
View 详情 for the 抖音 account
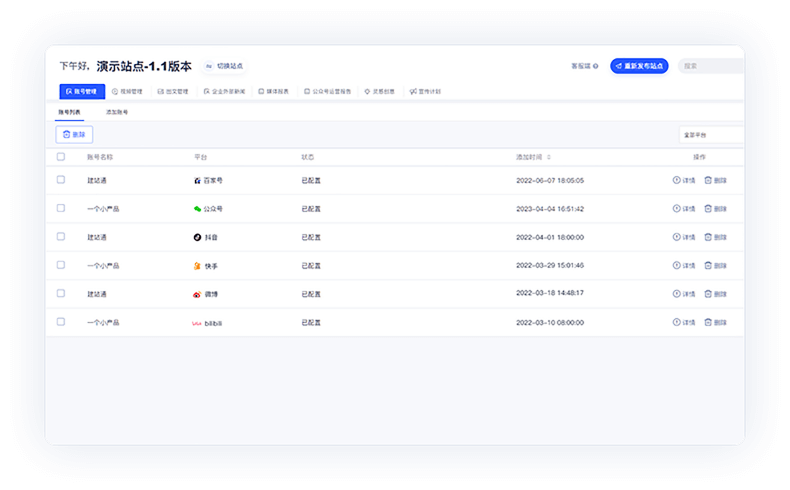point(684,237)
